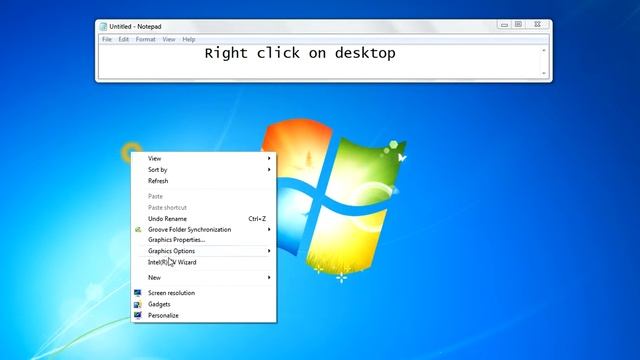Open the View submenu in the context menu

click(x=203, y=158)
